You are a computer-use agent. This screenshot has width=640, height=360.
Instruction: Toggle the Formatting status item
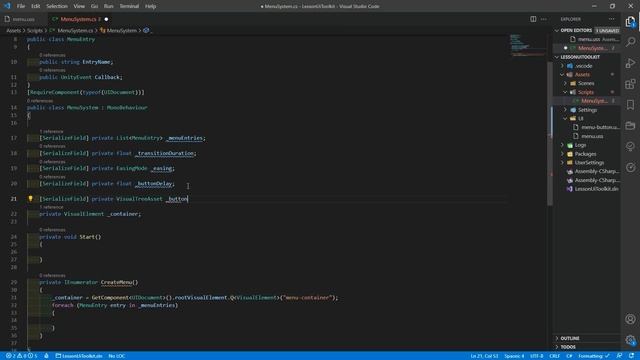tap(594, 356)
